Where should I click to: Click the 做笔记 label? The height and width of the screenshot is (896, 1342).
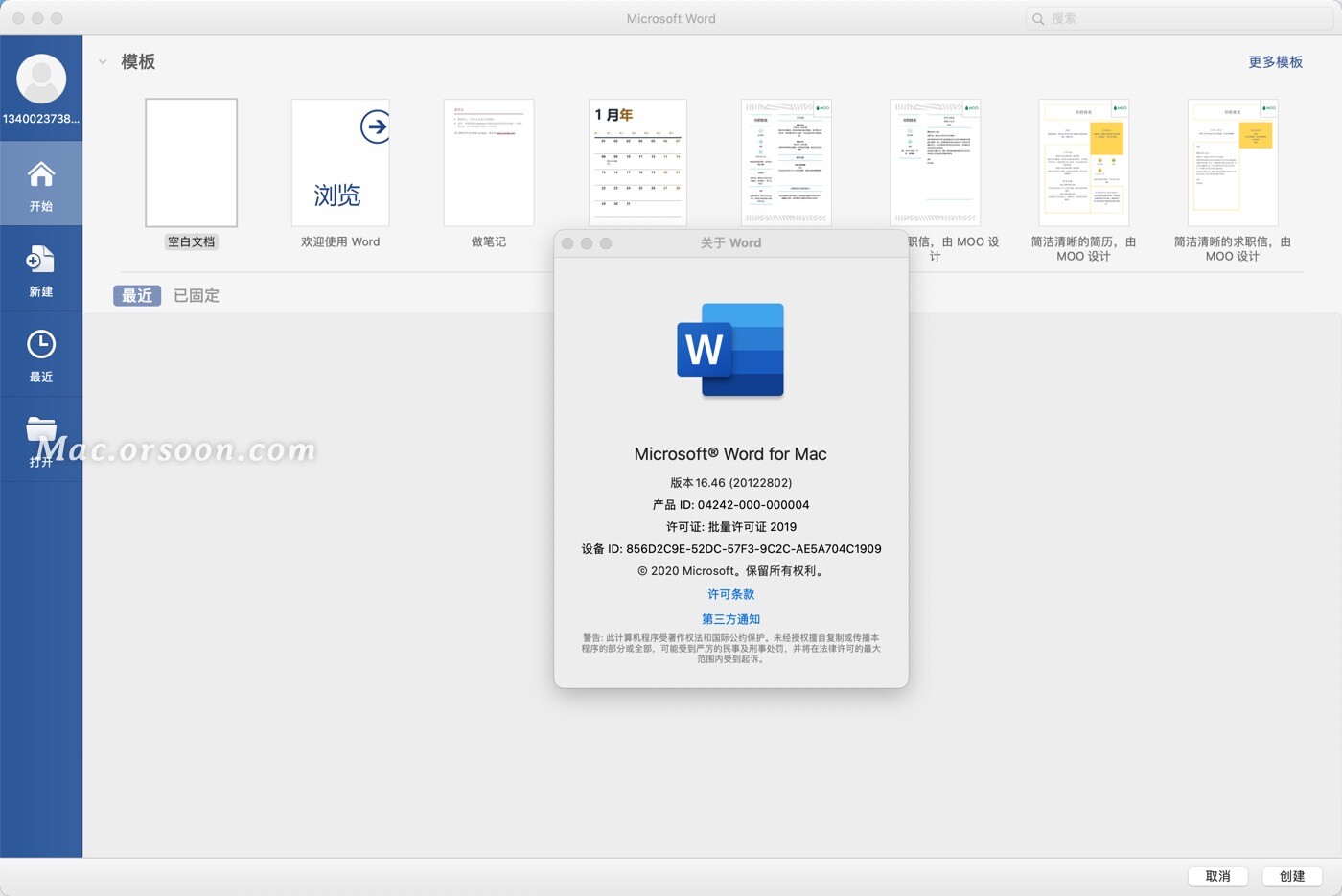pos(489,242)
